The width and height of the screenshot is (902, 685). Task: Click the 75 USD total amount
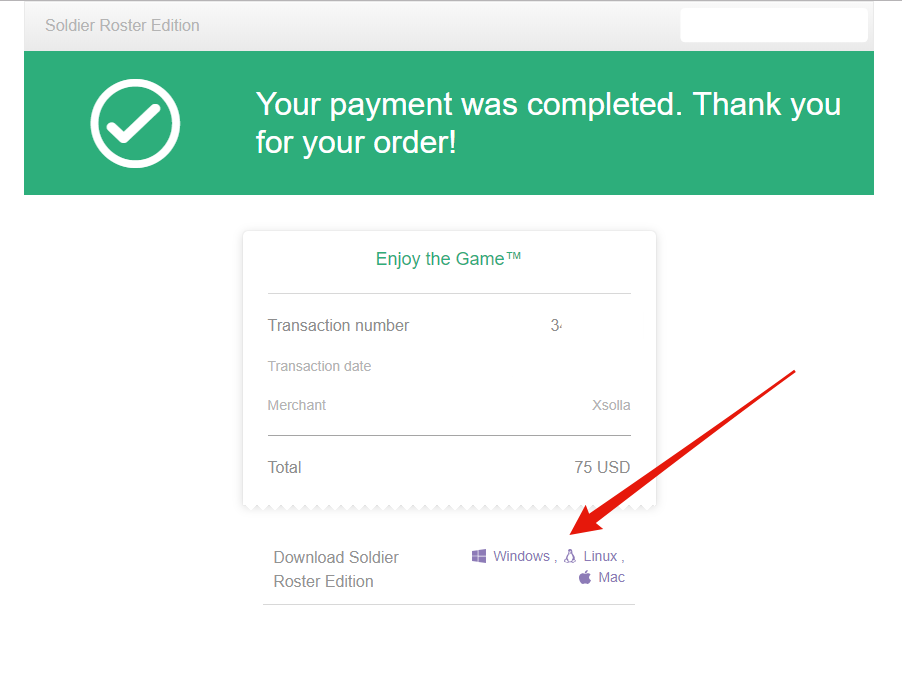click(602, 467)
